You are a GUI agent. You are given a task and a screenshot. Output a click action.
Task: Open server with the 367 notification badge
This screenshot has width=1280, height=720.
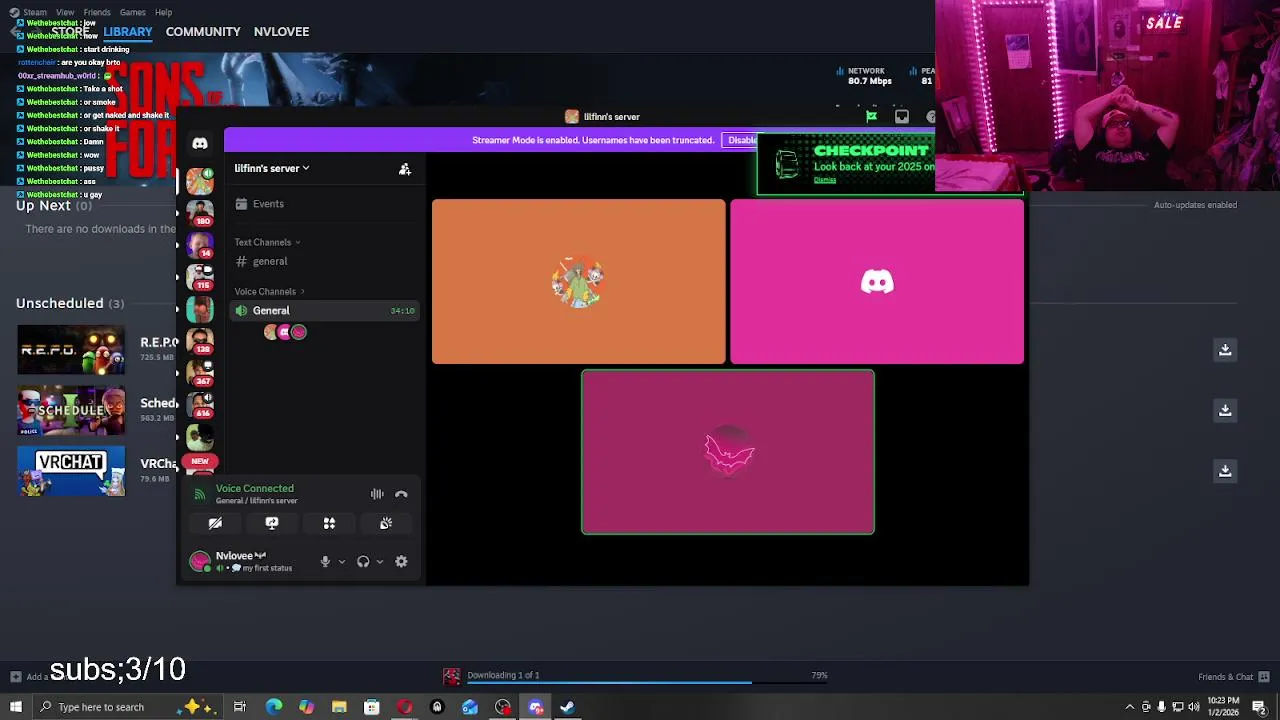(x=200, y=373)
